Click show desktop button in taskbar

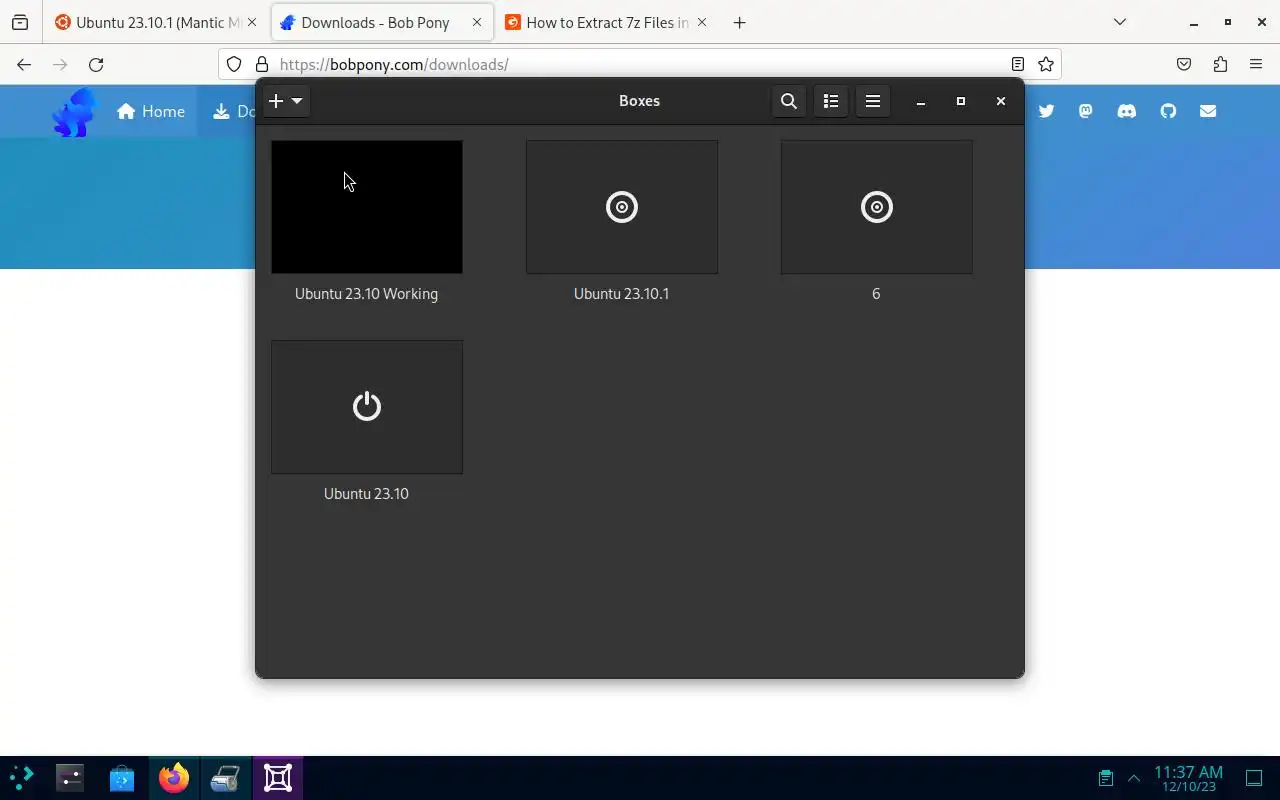coord(1254,778)
